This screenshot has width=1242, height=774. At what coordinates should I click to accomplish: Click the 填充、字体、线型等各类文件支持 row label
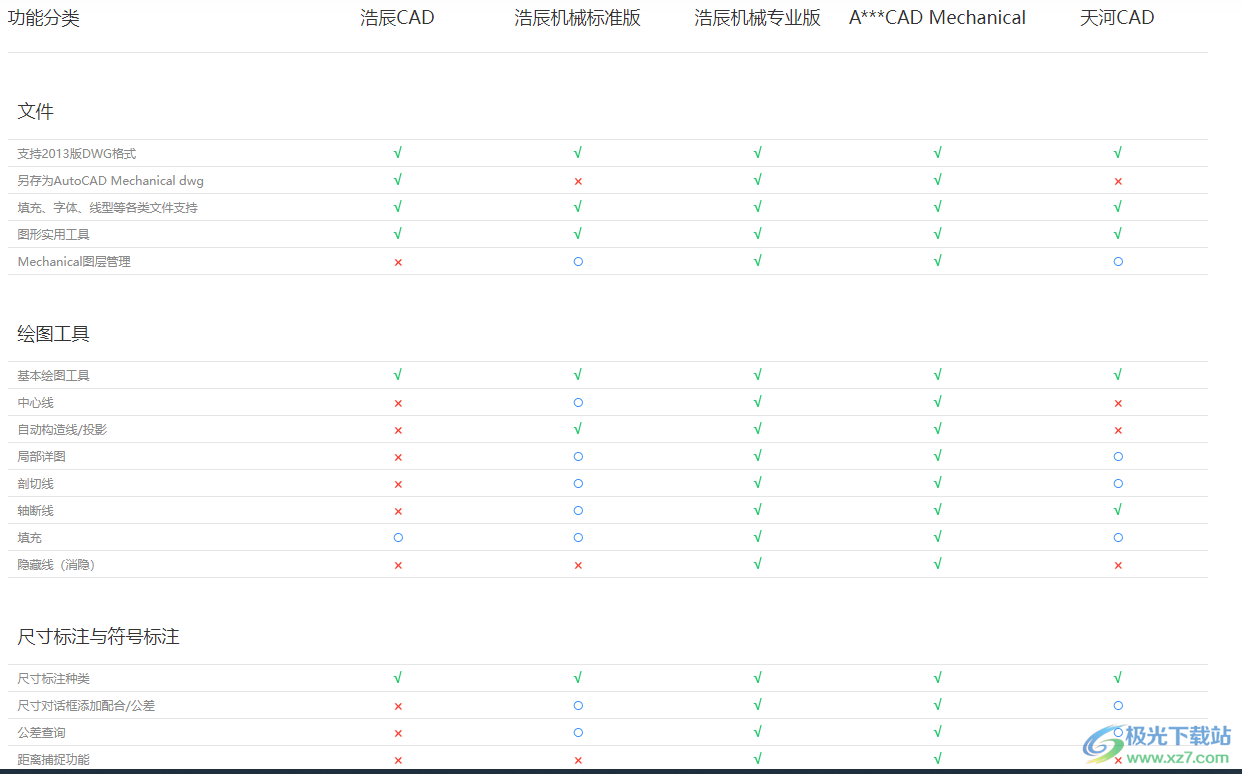pyautogui.click(x=108, y=208)
